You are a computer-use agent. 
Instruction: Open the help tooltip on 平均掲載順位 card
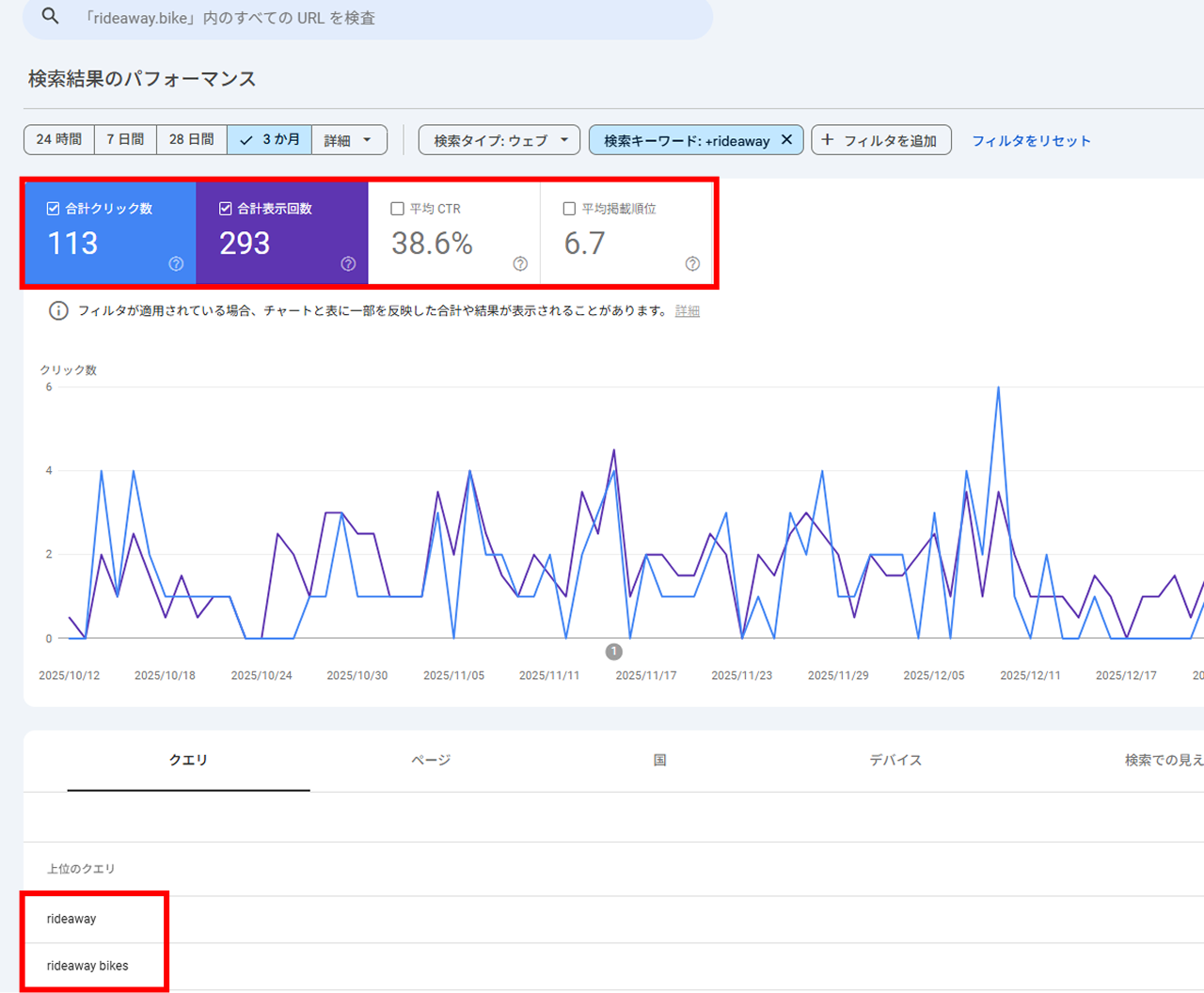coord(692,264)
